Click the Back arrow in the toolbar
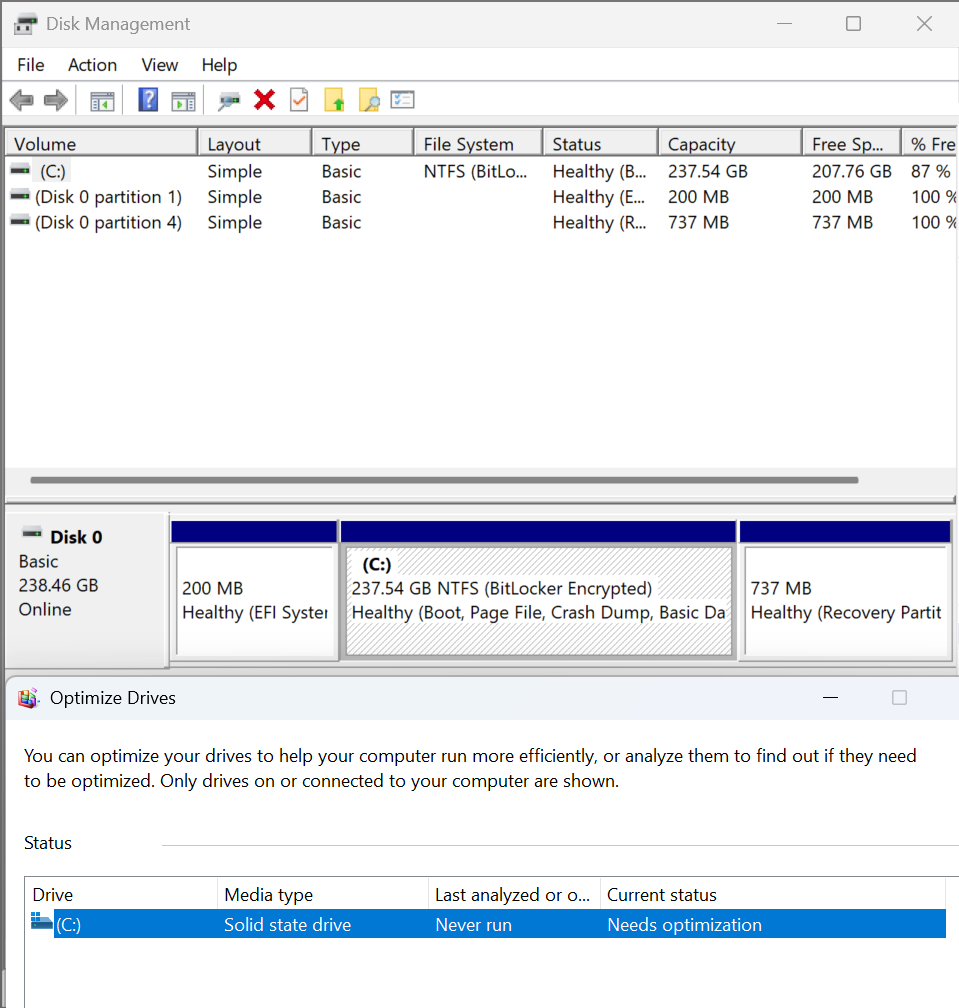 (22, 100)
